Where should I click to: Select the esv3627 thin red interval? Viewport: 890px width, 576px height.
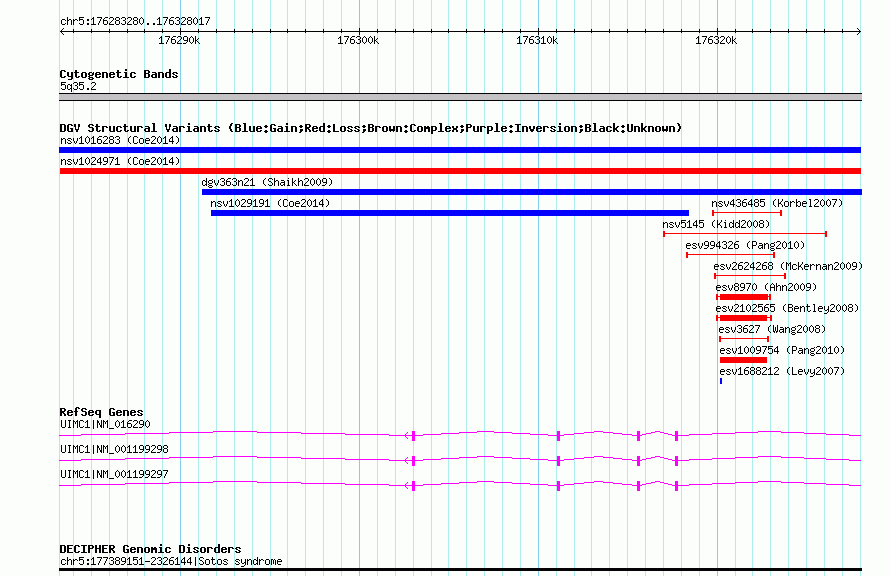[744, 339]
